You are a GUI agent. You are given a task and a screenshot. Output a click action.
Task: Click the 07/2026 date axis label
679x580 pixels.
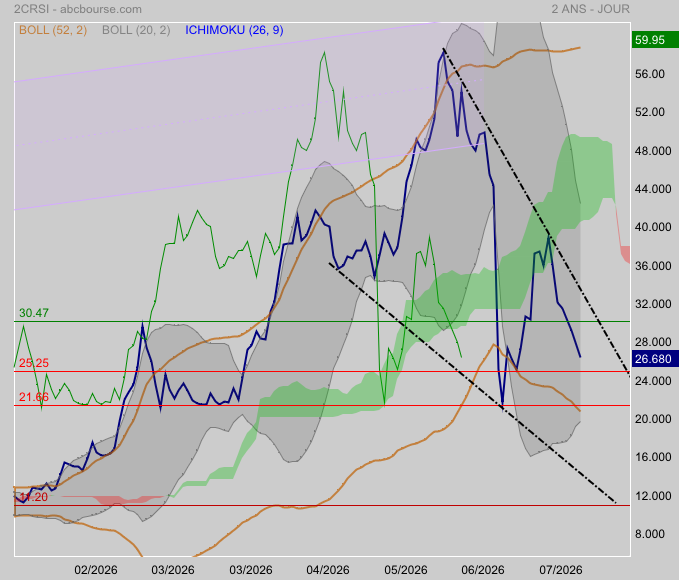point(561,570)
